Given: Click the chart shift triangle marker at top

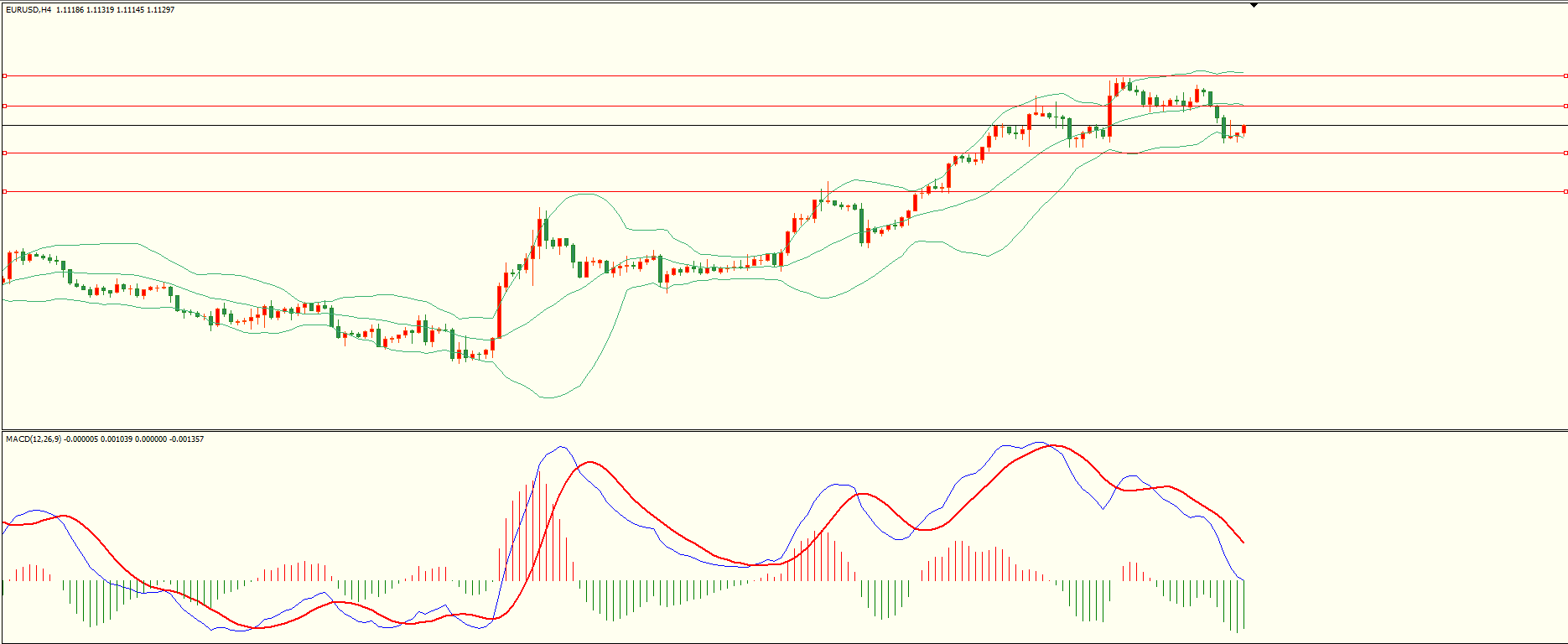Looking at the screenshot, I should pos(1254,5).
